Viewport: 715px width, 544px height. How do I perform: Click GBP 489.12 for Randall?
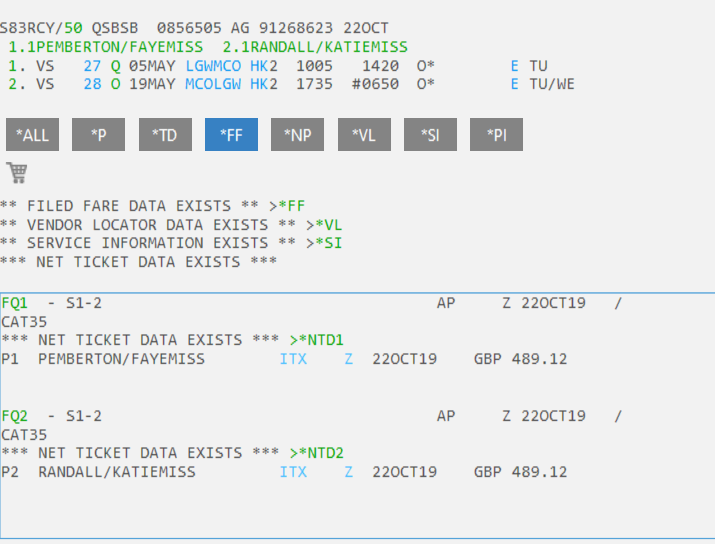pyautogui.click(x=521, y=472)
